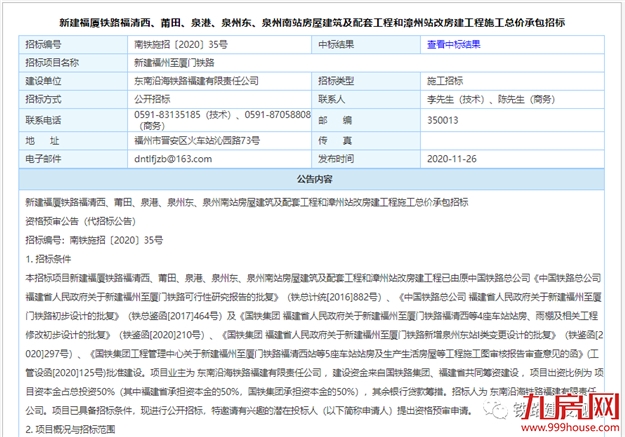Click the 资格预审公告（代招标公告）line
This screenshot has height=437, width=625.
81,221
